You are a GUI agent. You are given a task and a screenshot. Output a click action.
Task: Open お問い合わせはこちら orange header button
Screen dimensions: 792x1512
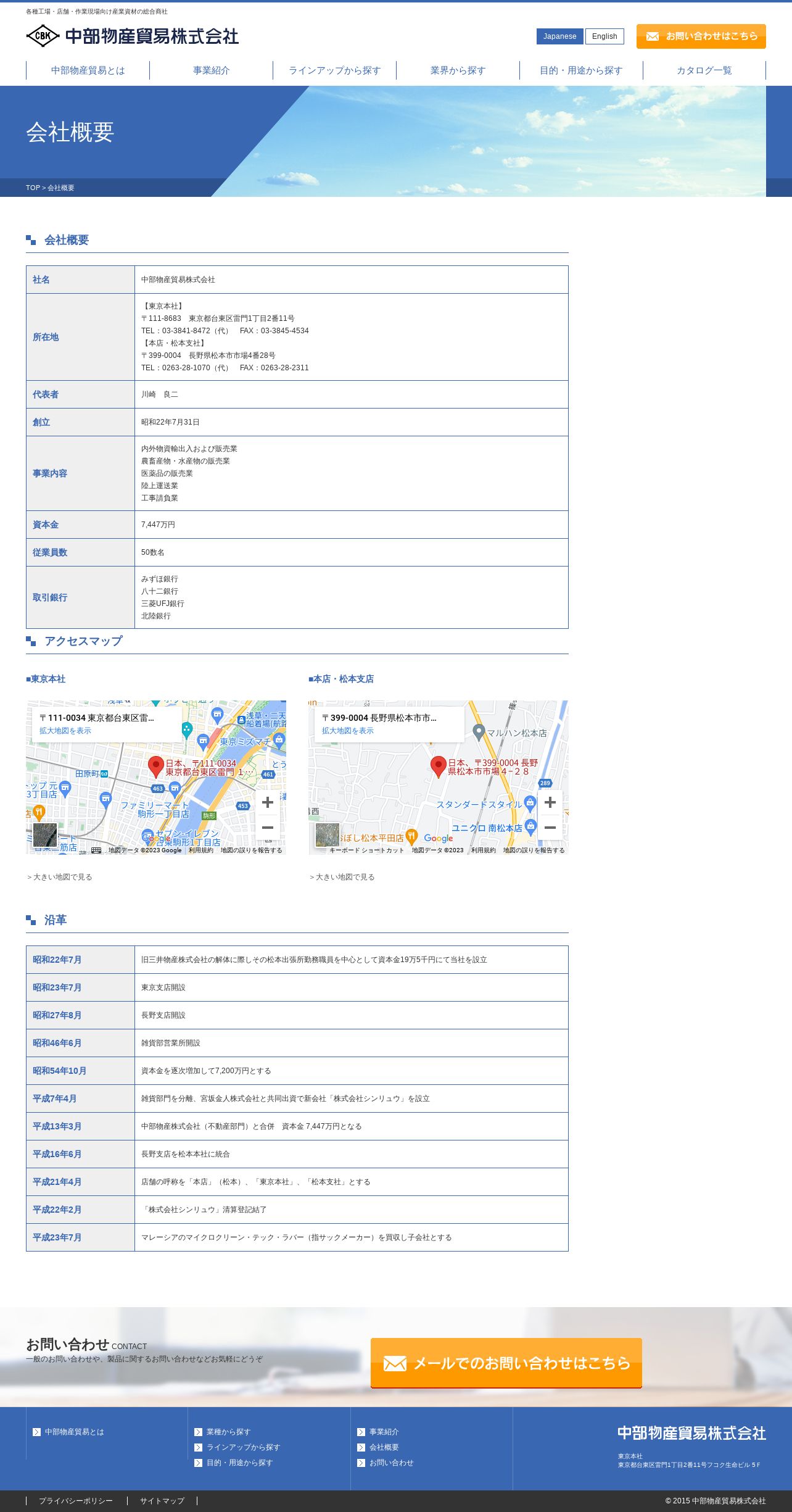(x=701, y=36)
